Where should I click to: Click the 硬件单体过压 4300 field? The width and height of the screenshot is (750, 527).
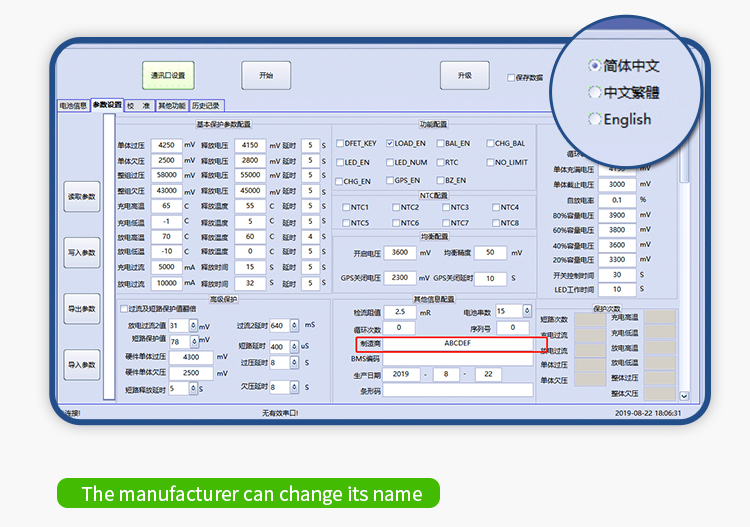[x=191, y=357]
